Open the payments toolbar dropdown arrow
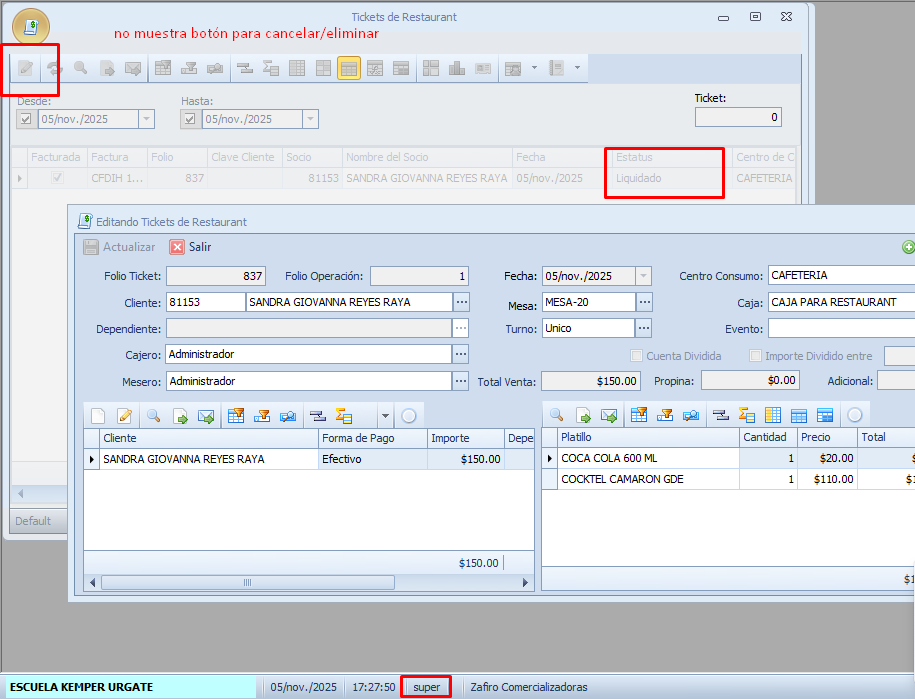Viewport: 915px width, 699px height. tap(385, 415)
